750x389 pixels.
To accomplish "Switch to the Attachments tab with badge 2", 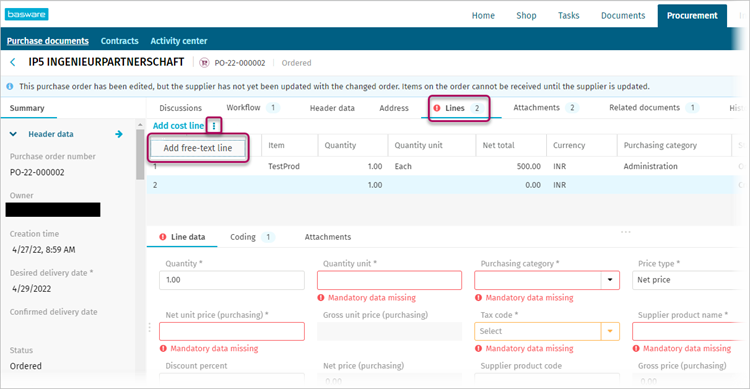I will 545,108.
